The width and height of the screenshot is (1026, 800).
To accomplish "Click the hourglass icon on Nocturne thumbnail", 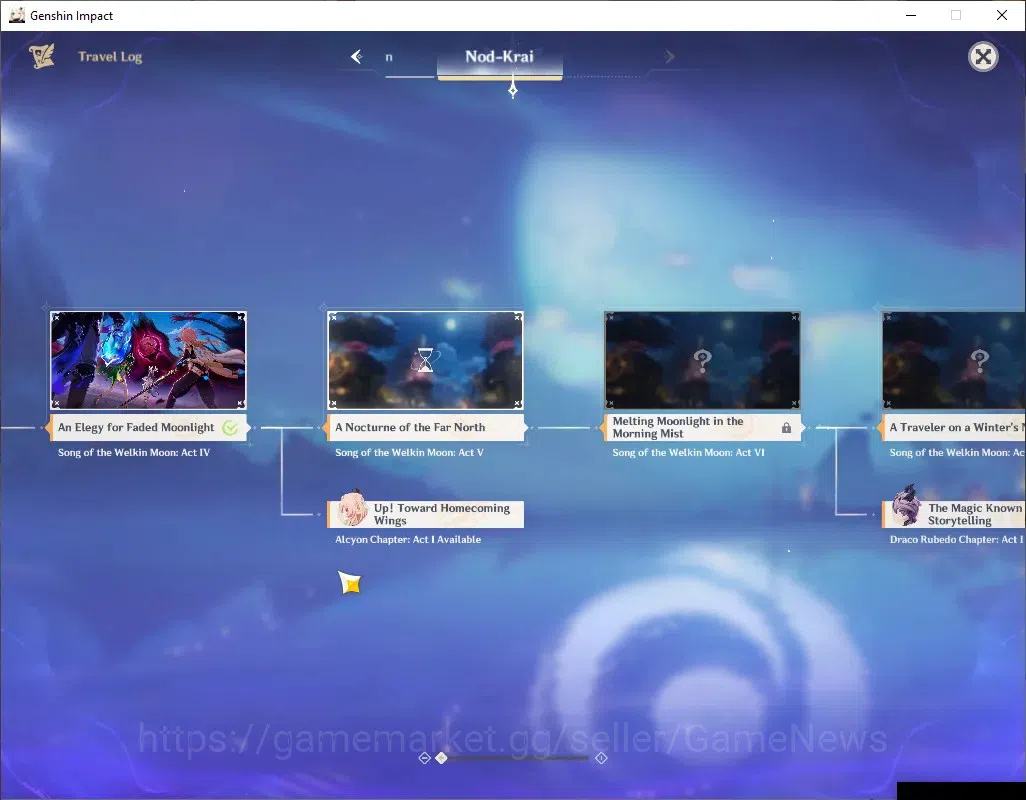I will click(425, 360).
